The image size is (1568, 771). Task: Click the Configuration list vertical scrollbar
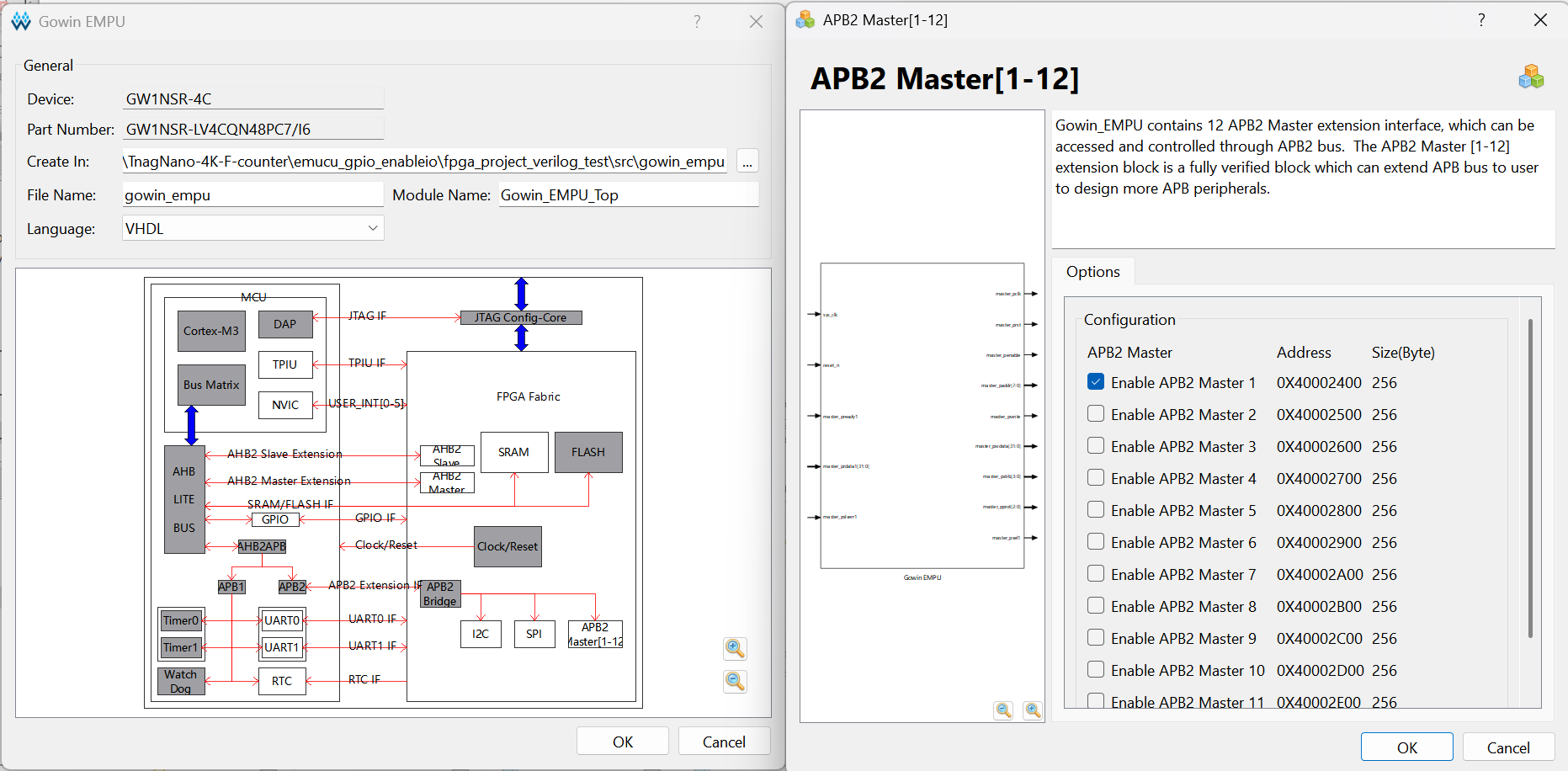[1530, 478]
